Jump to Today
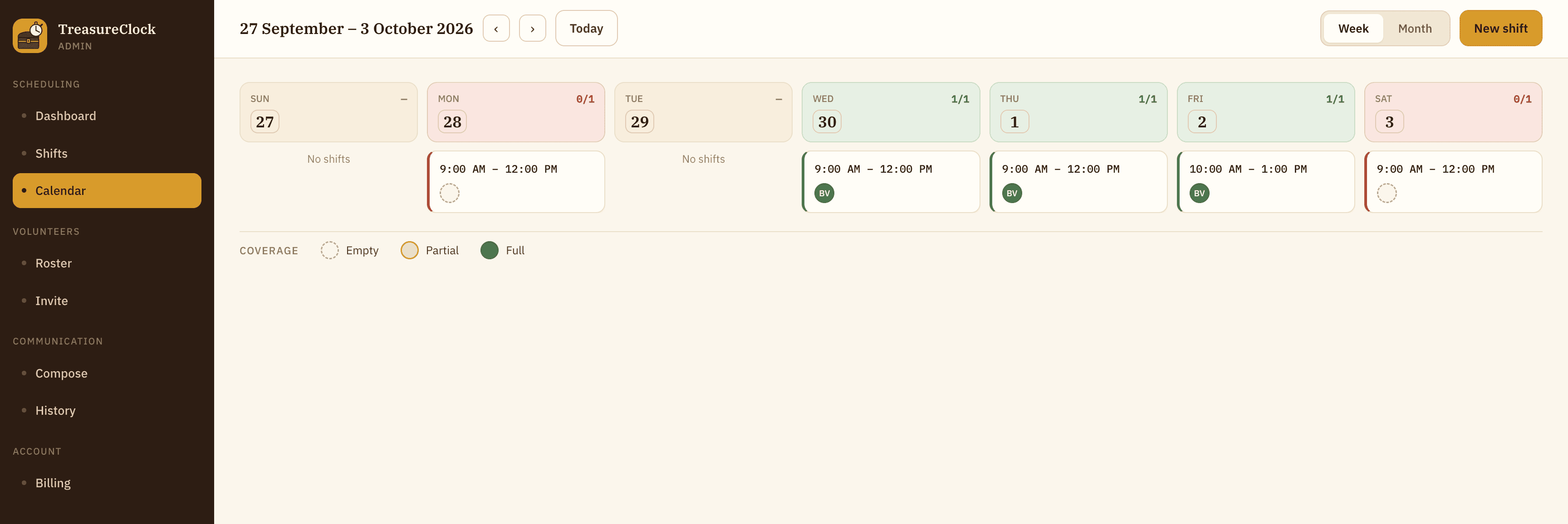The width and height of the screenshot is (1568, 524). point(586,29)
